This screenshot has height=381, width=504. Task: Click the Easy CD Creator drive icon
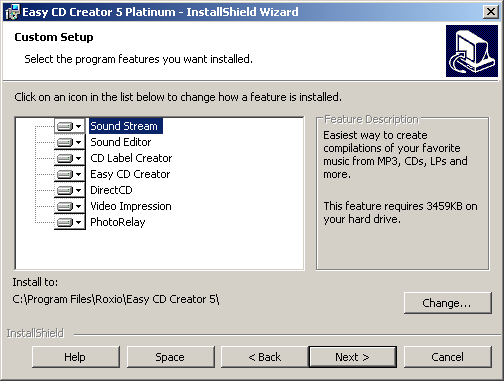click(x=65, y=174)
